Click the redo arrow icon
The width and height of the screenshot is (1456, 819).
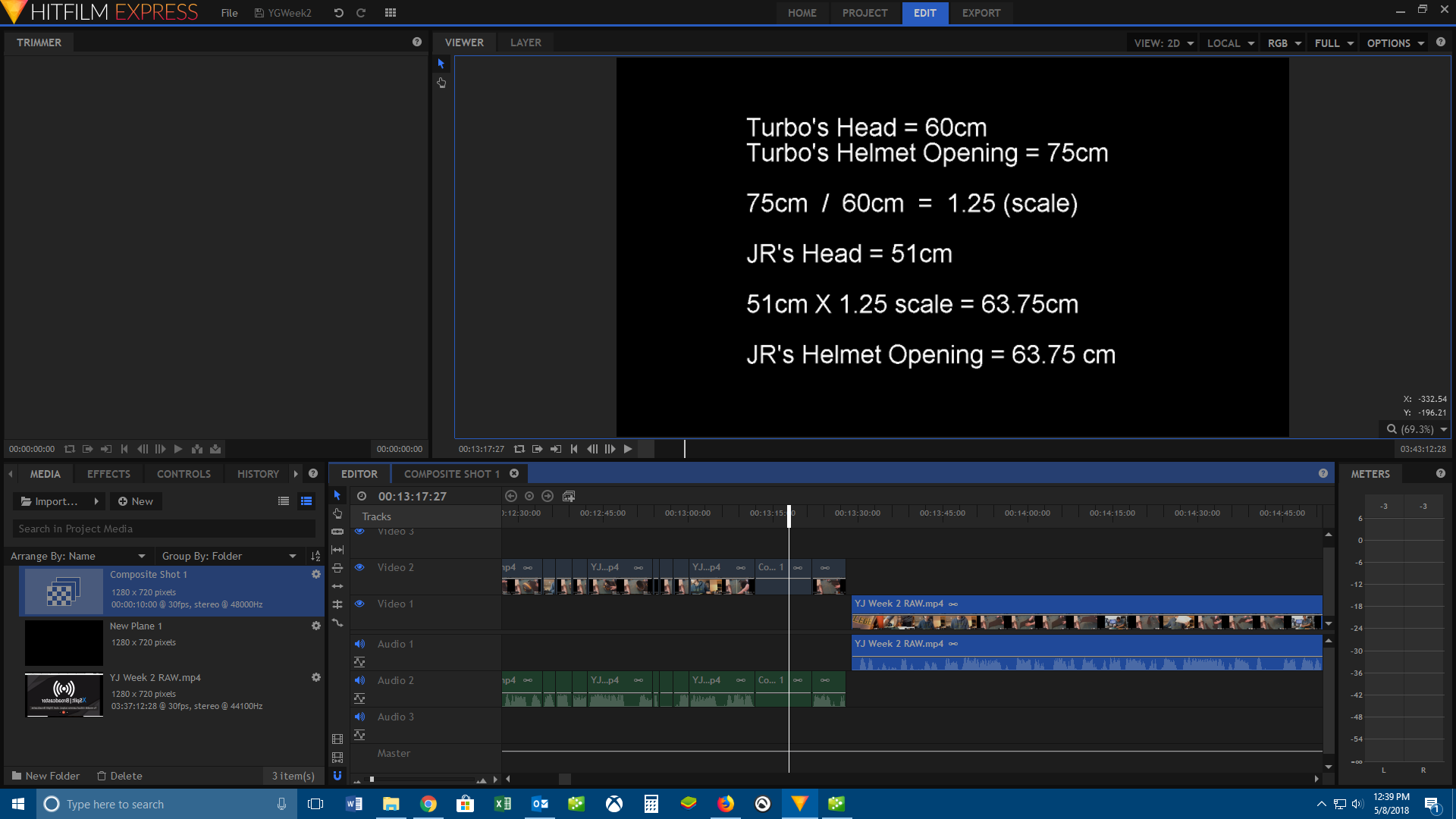360,13
